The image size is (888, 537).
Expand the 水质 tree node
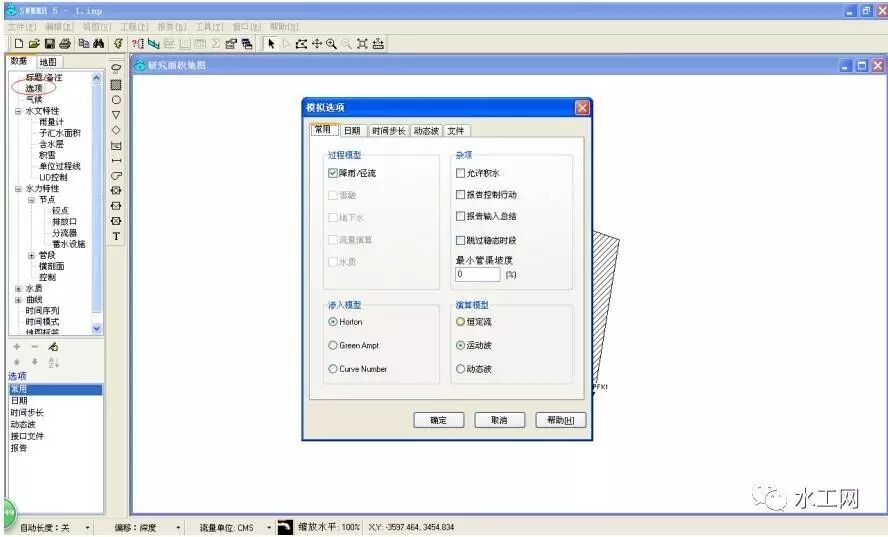click(x=18, y=289)
